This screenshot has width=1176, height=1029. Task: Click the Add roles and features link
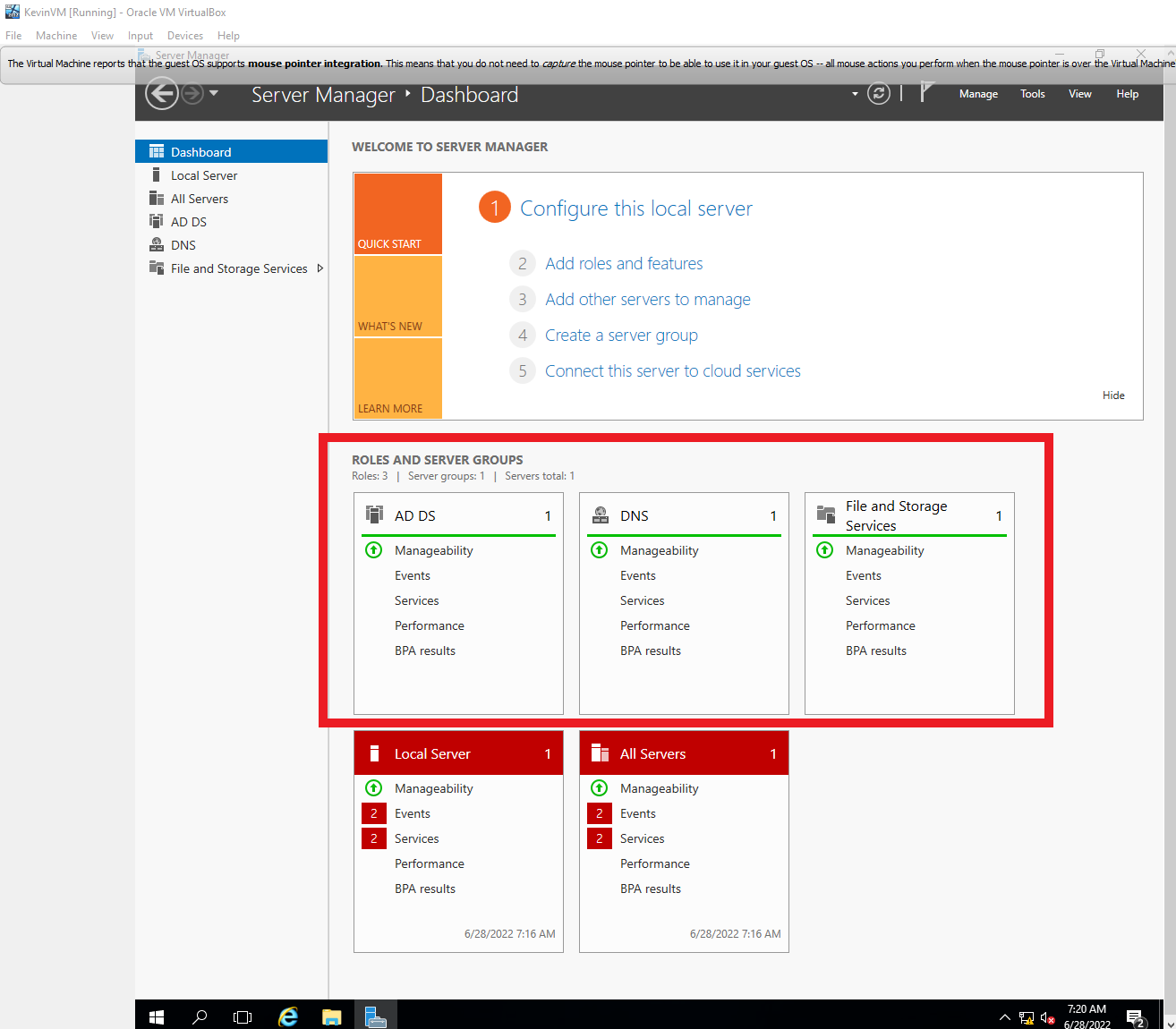(623, 263)
